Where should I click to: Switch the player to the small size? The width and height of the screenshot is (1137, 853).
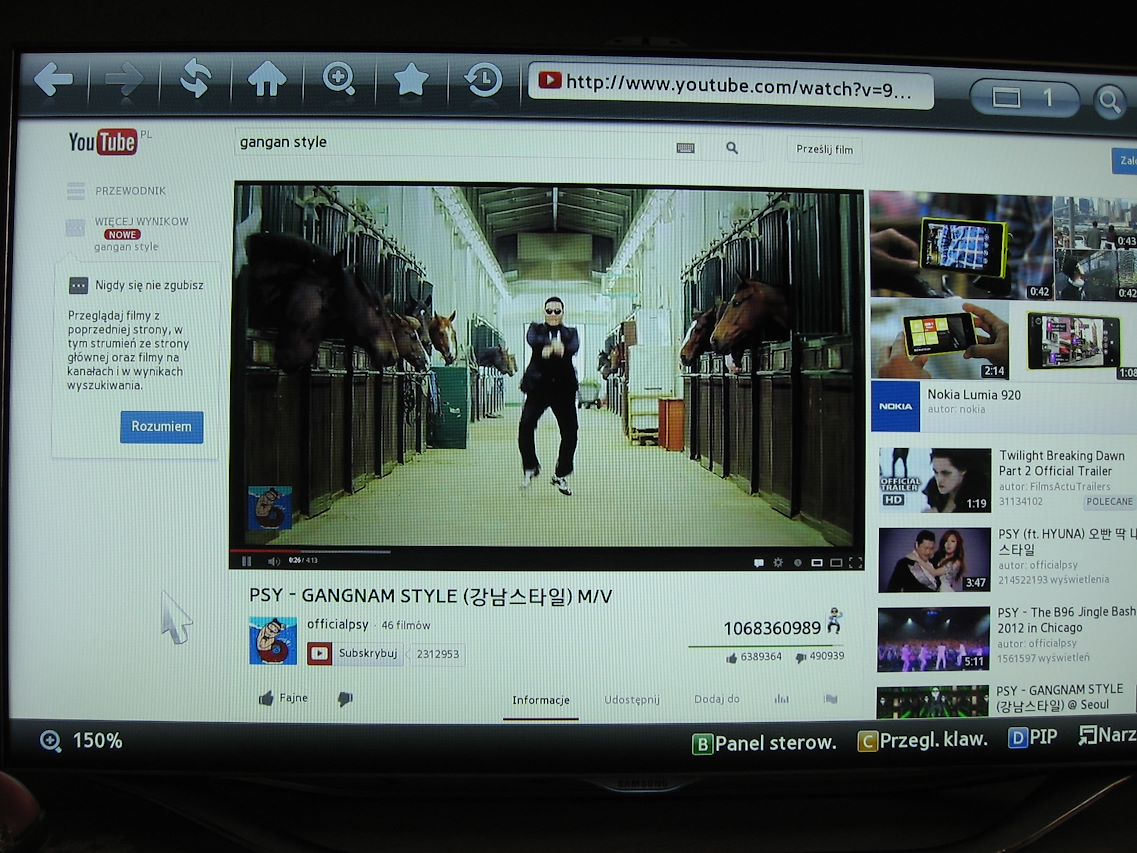pyautogui.click(x=816, y=563)
